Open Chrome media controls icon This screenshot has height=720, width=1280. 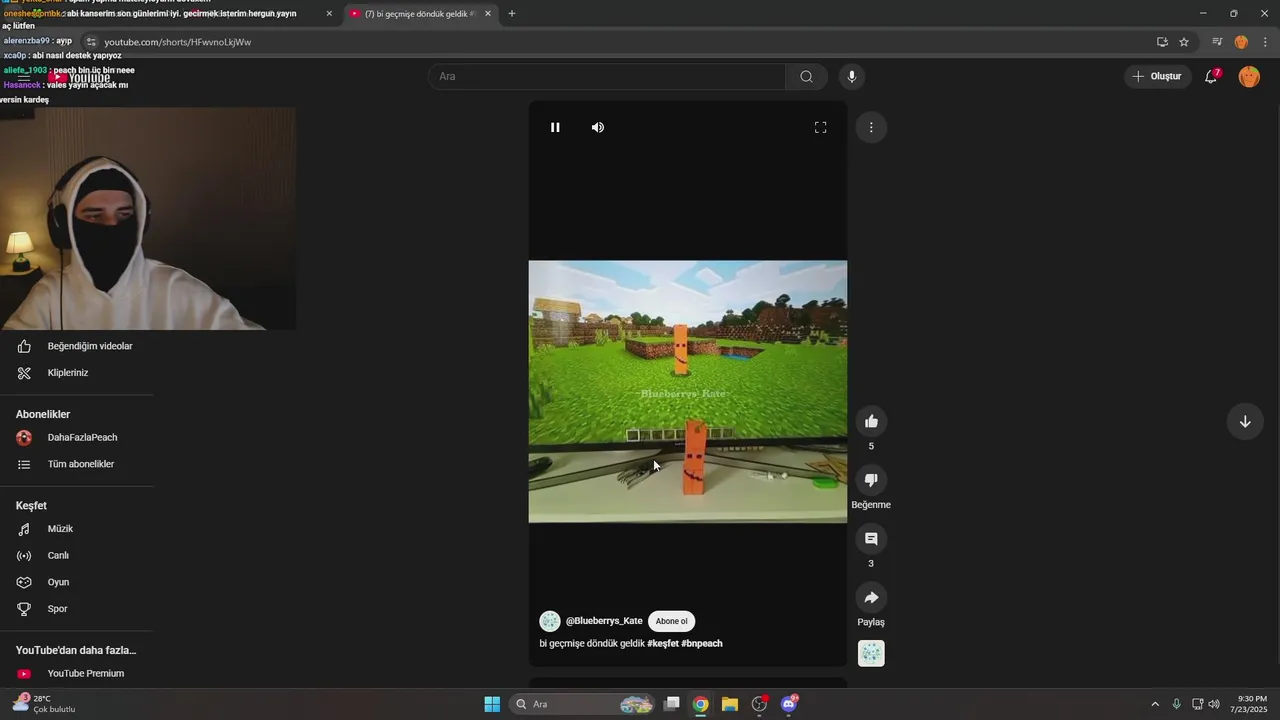point(1217,42)
